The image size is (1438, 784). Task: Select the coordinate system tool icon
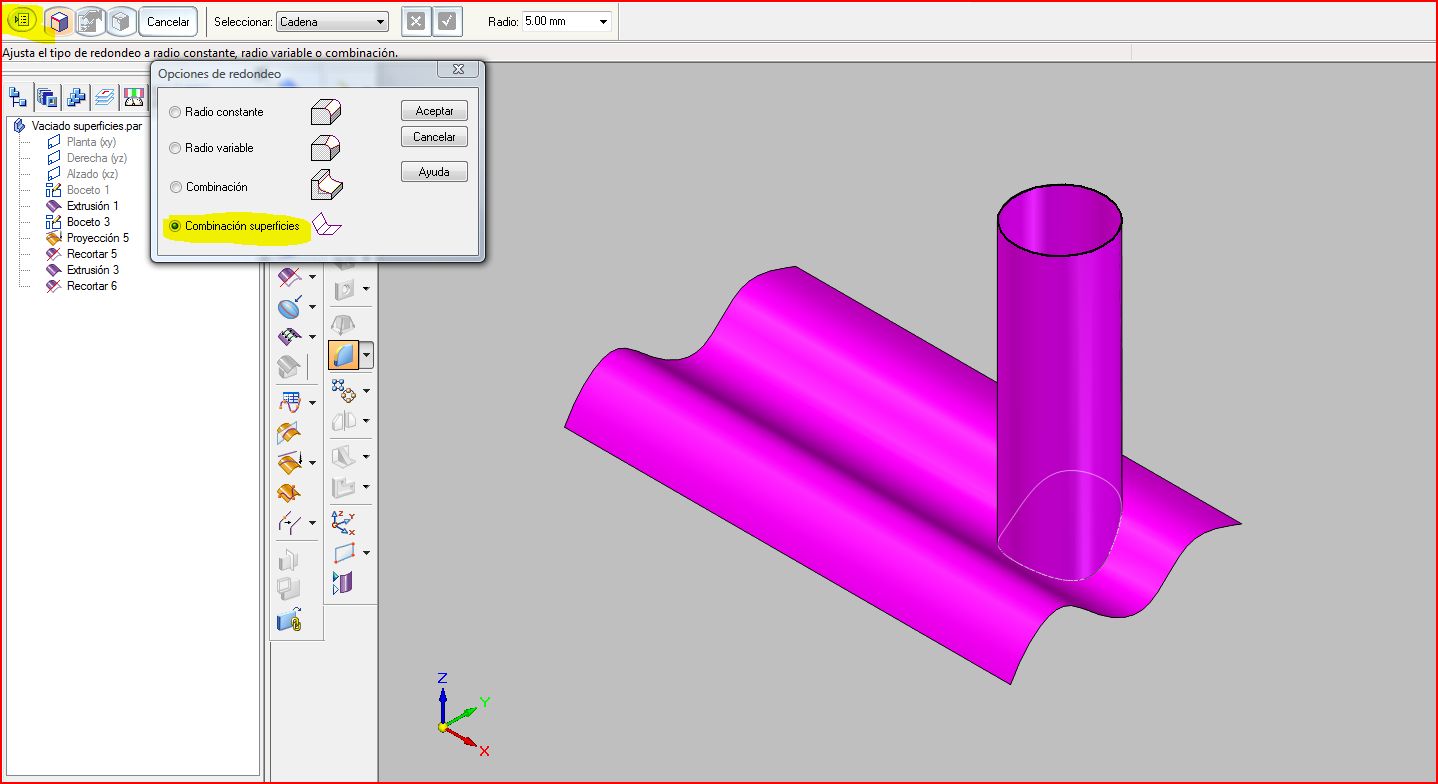click(x=343, y=521)
